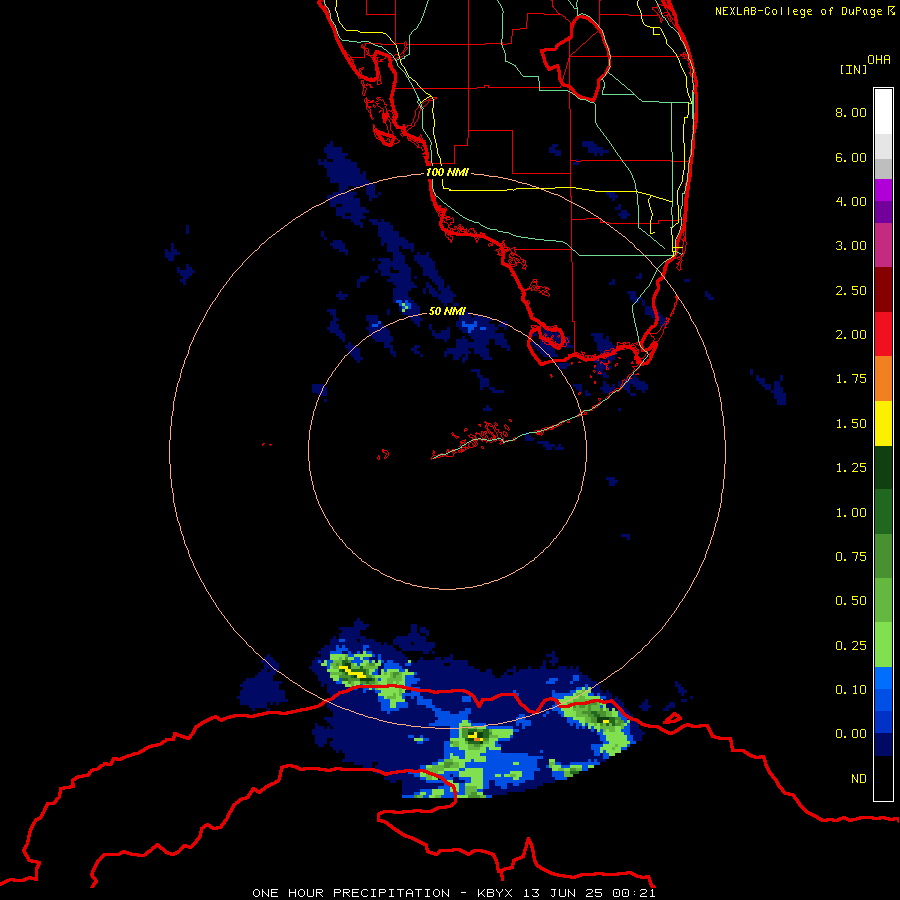Select the dark red swatch beside 2.50
Screen dimensions: 900x900
(x=883, y=290)
